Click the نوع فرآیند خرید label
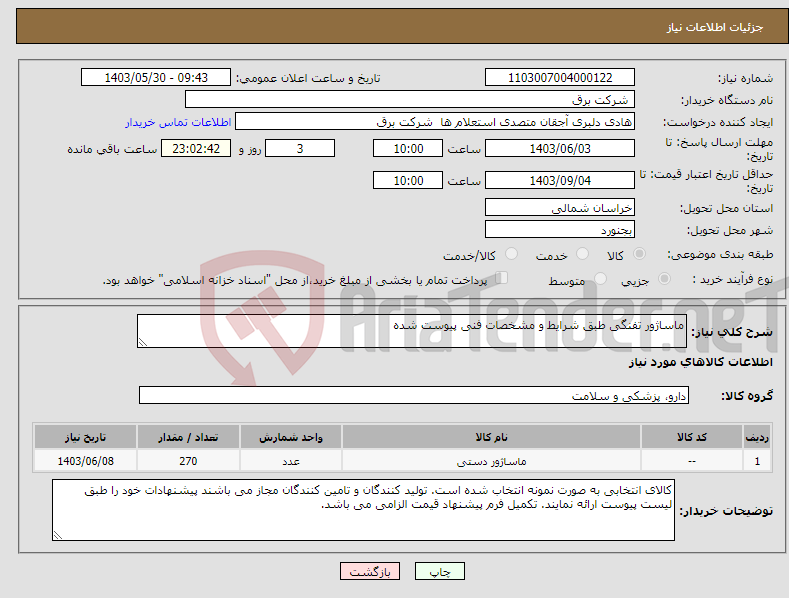This screenshot has width=789, height=598. coord(732,279)
